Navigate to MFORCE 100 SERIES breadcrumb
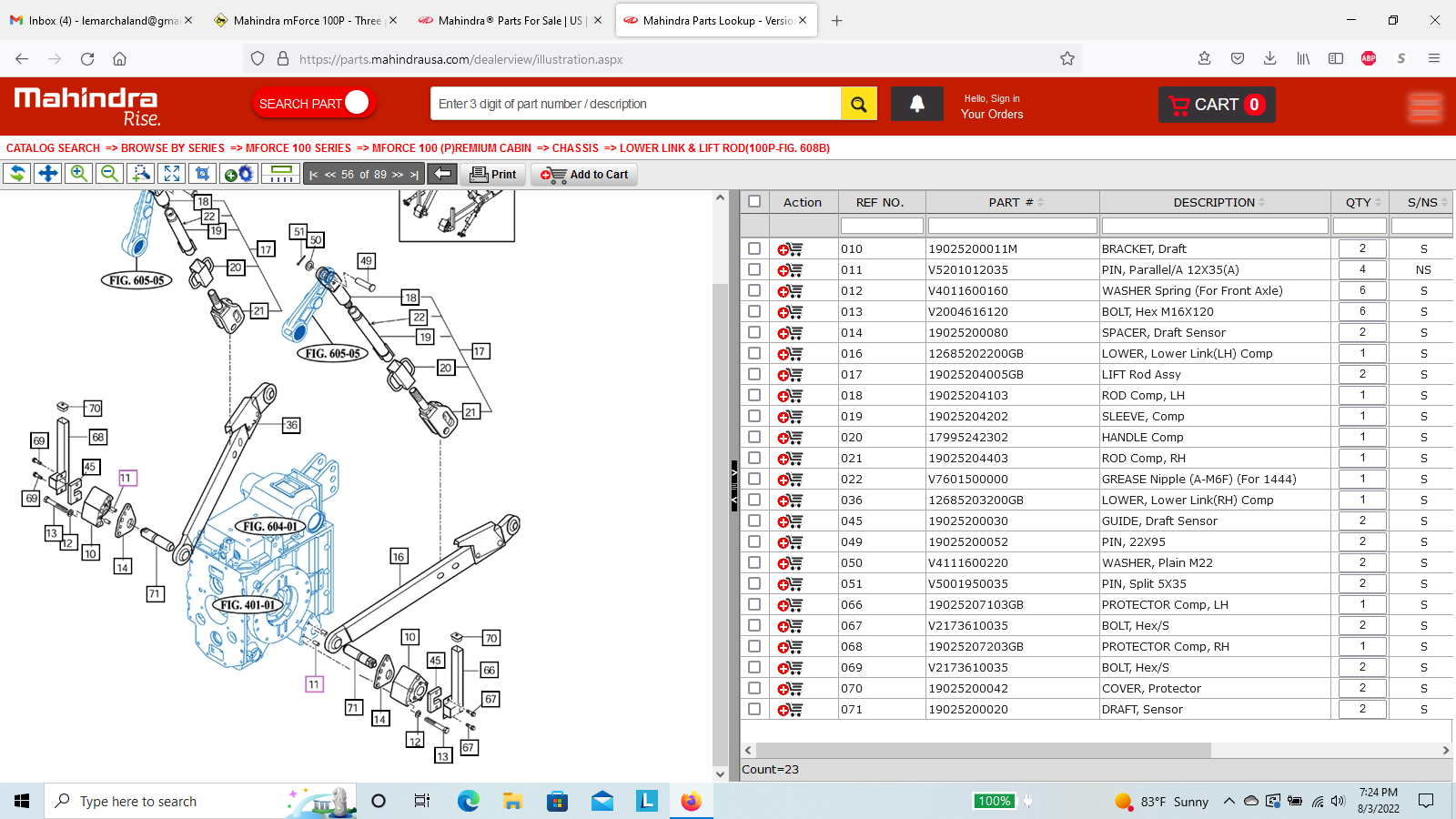The image size is (1456, 819). pos(298,148)
